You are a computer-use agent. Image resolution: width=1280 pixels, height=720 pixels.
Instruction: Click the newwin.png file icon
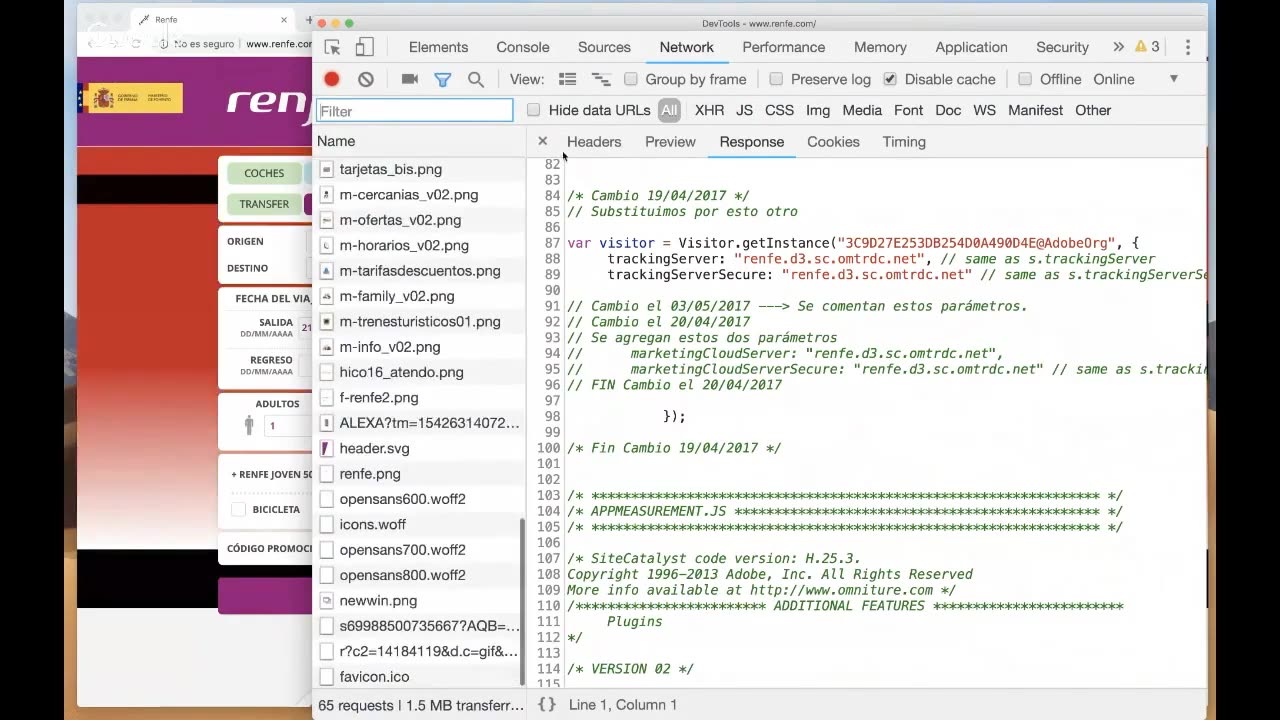coord(326,601)
